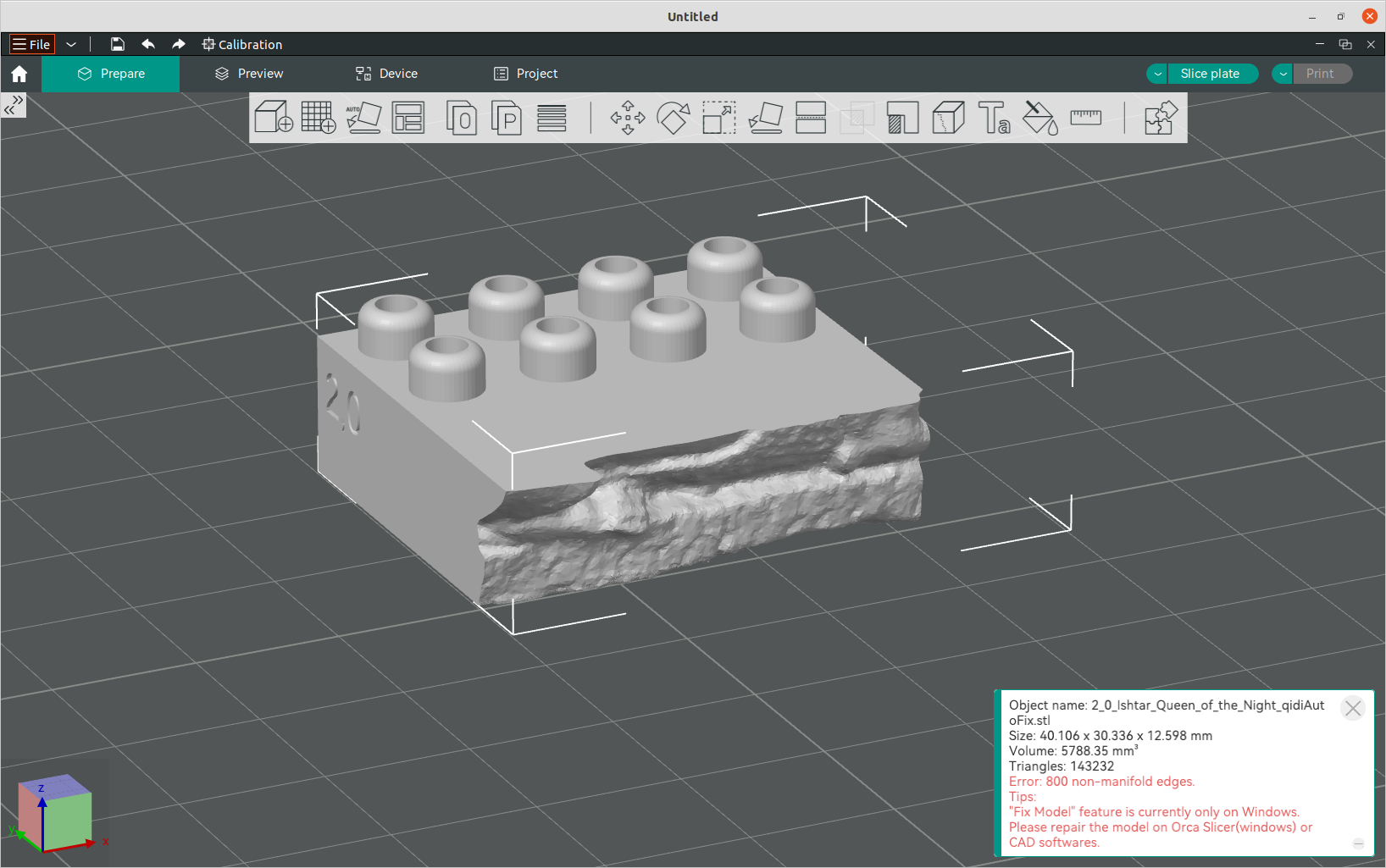Switch to Assembly view puzzle icon
1386x868 pixels.
(x=1161, y=118)
